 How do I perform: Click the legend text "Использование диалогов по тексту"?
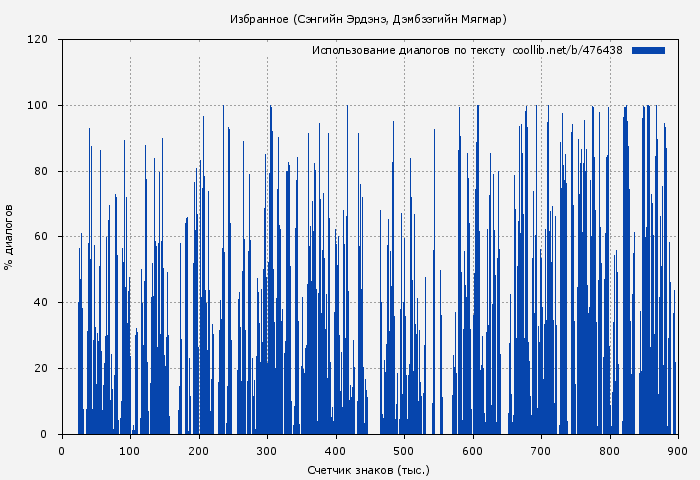(408, 50)
